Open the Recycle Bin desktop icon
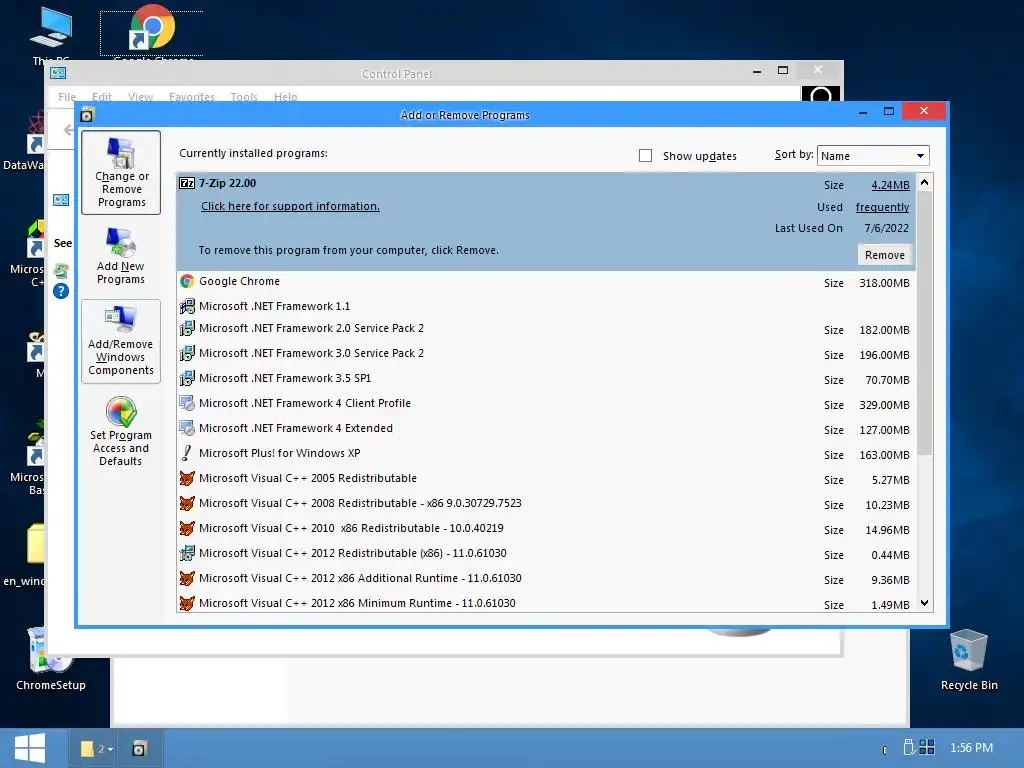 (968, 658)
